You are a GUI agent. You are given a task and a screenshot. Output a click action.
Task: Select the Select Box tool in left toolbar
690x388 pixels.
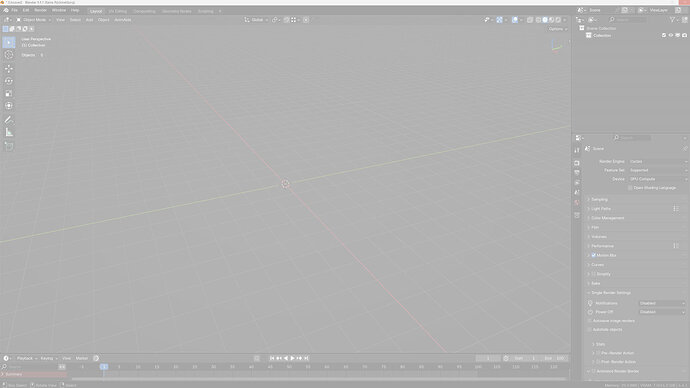click(x=9, y=42)
